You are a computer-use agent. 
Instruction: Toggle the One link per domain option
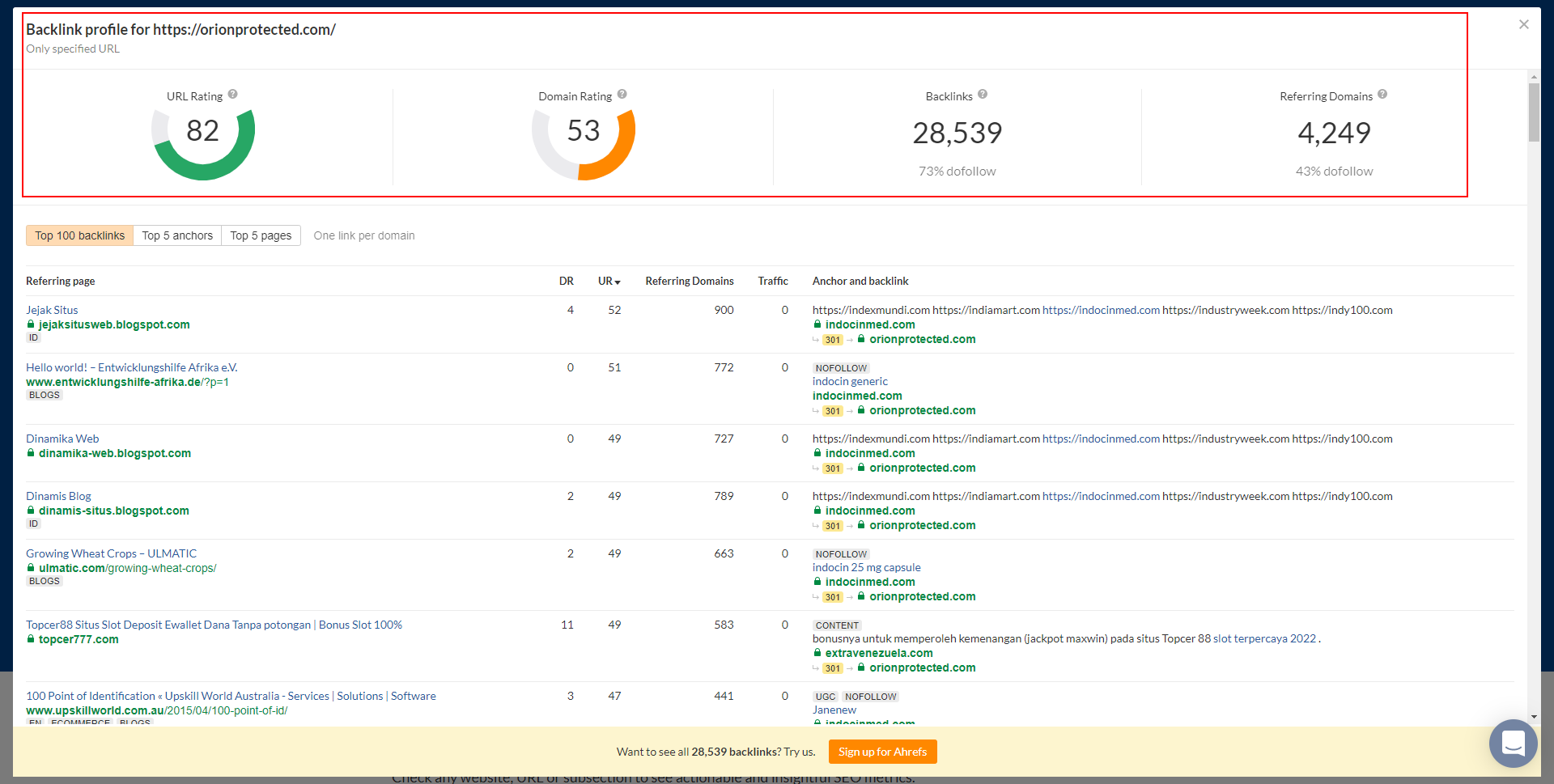(x=363, y=235)
